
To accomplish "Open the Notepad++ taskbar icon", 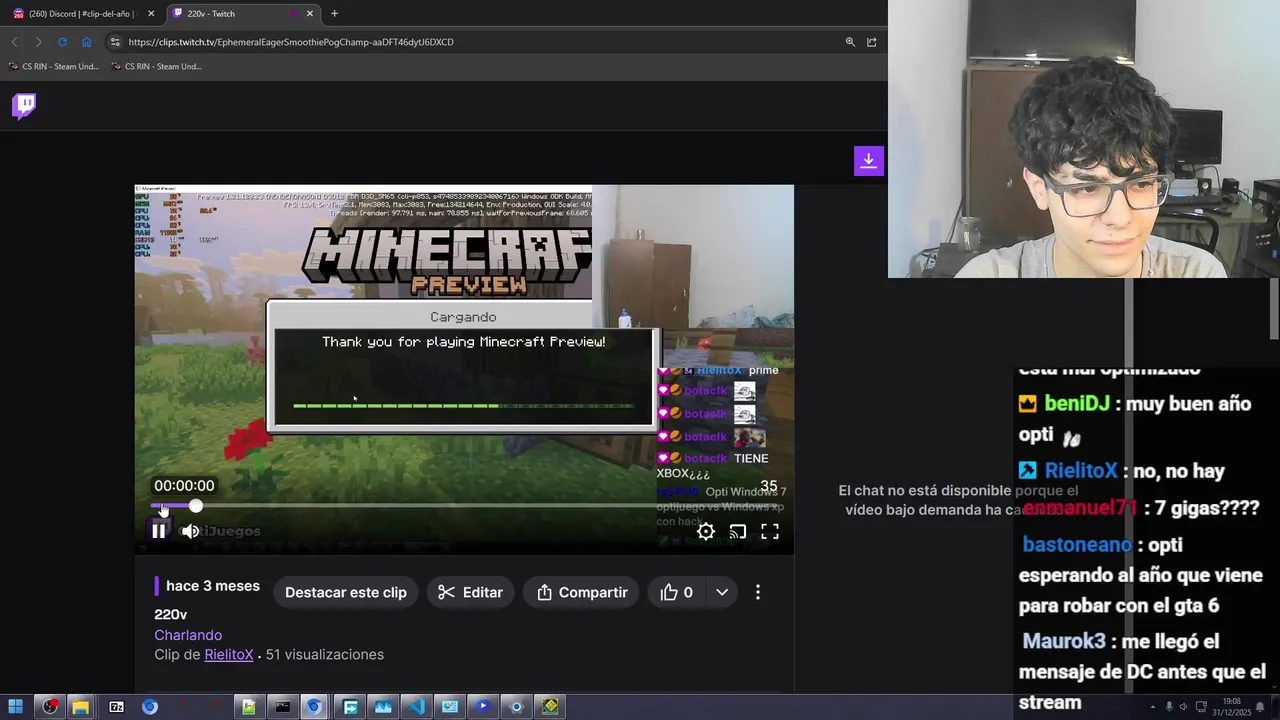I will pyautogui.click(x=248, y=707).
